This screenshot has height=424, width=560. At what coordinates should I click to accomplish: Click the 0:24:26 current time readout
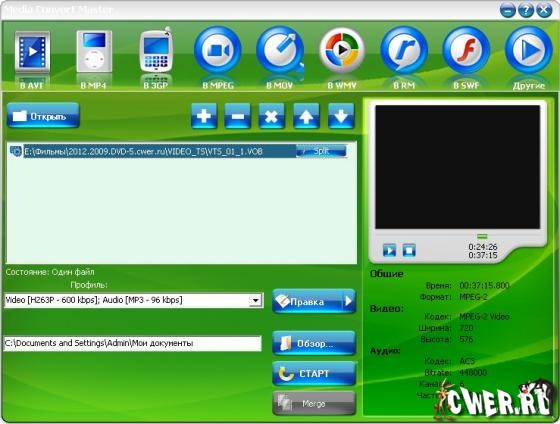pos(482,247)
